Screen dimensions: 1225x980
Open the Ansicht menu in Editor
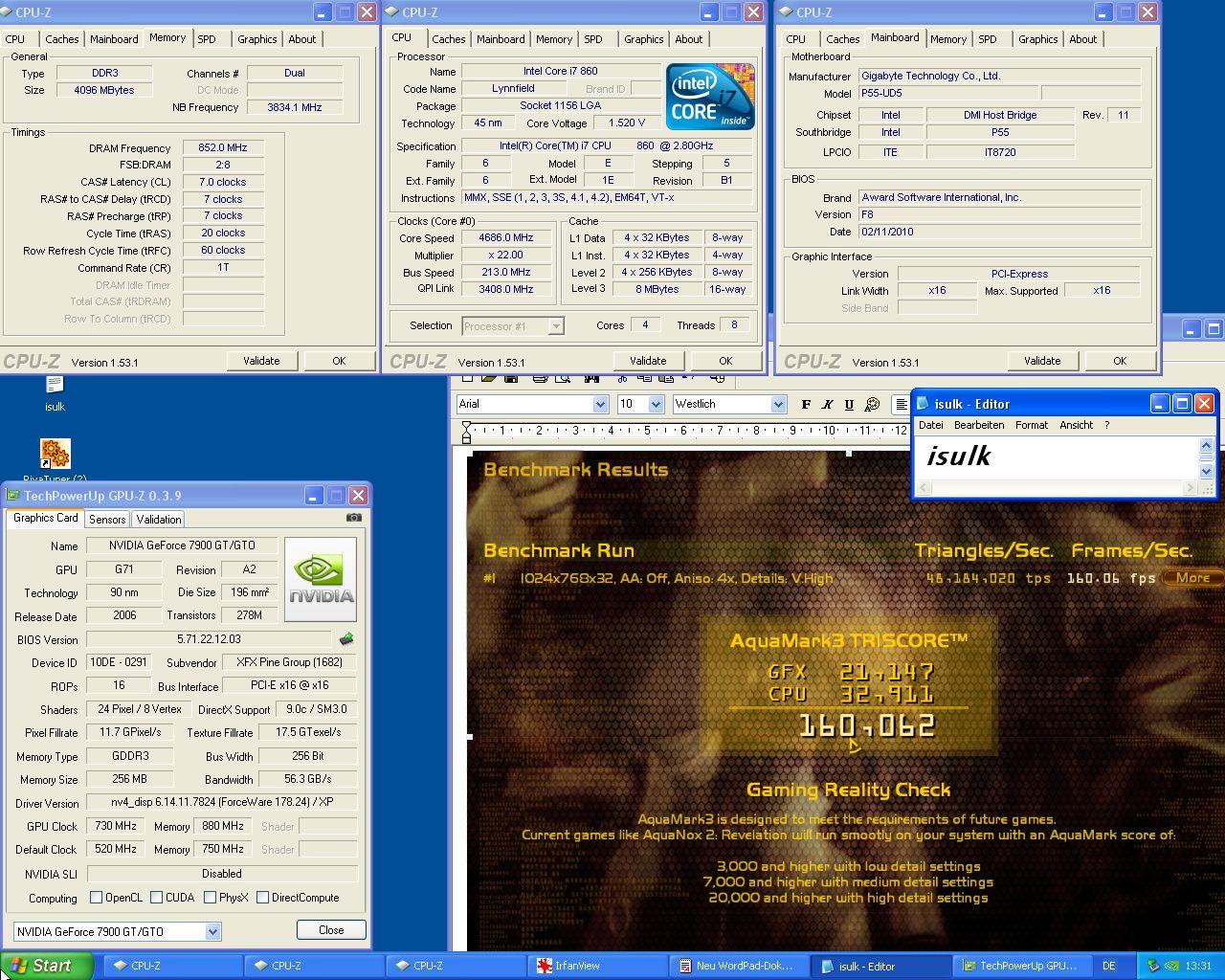pyautogui.click(x=1076, y=425)
